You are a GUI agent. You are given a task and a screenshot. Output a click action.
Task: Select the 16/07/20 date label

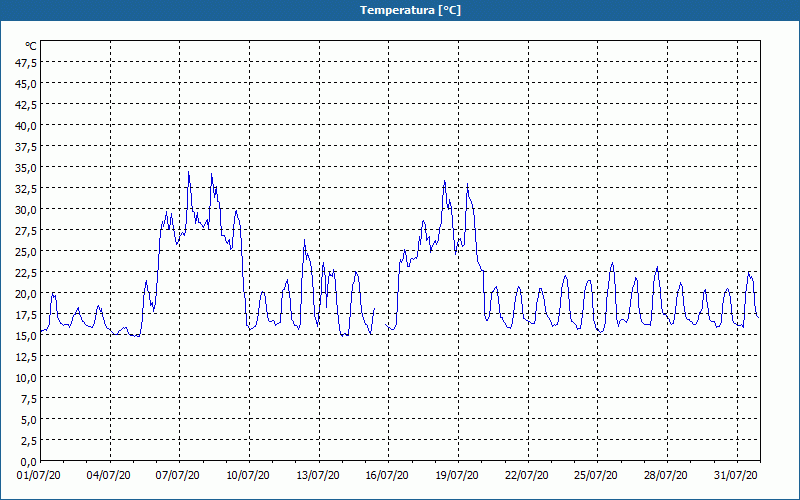coord(387,476)
